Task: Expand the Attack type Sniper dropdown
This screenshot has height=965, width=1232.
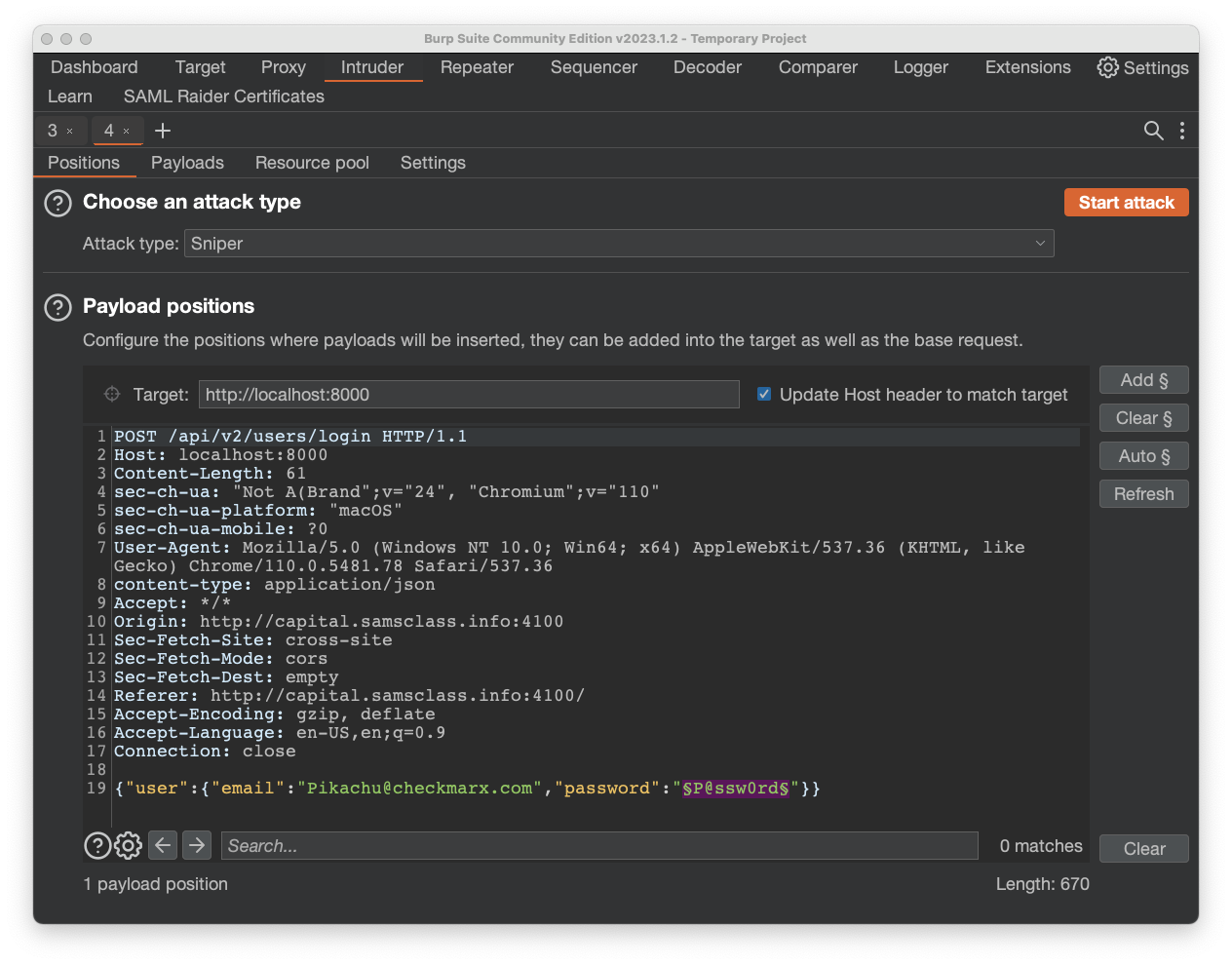Action: pyautogui.click(x=618, y=244)
